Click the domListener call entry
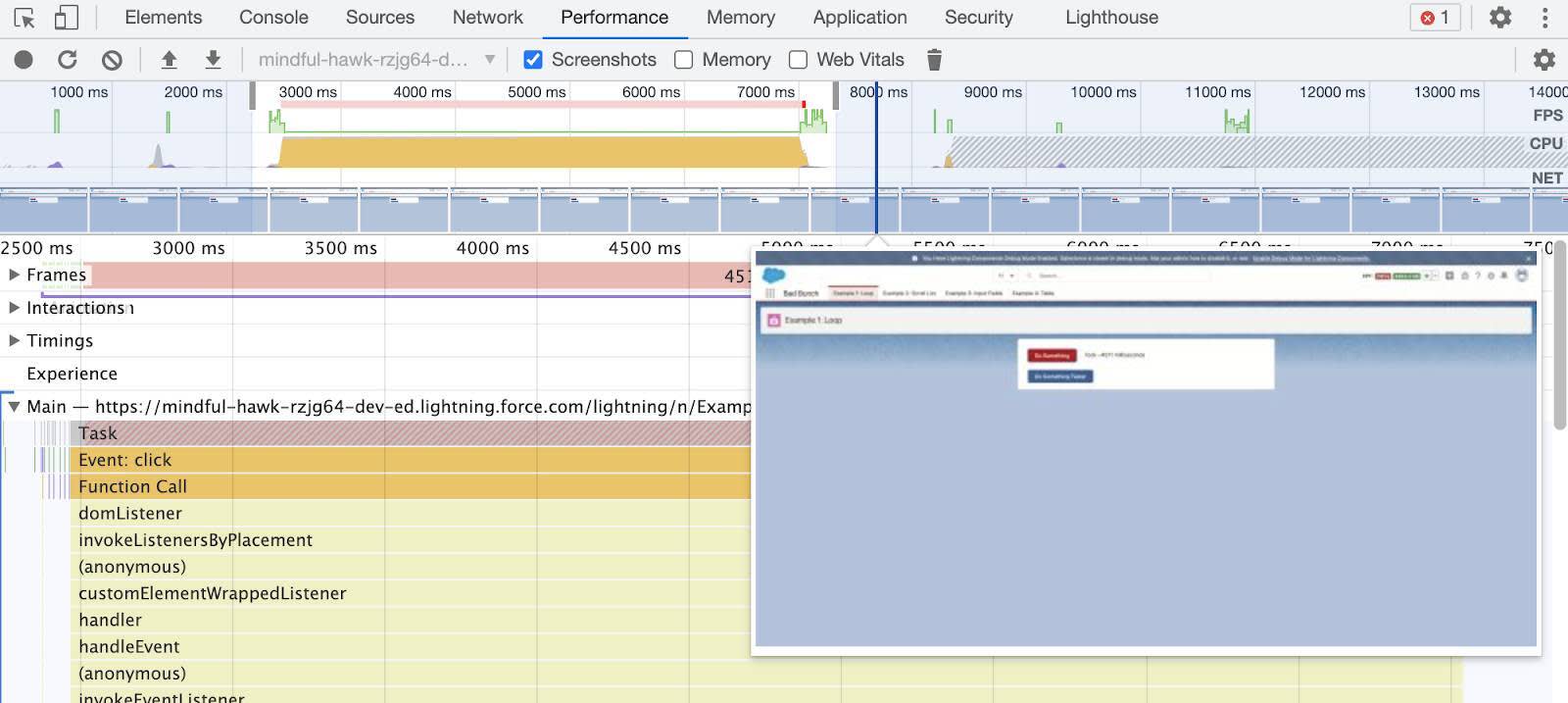 pyautogui.click(x=412, y=513)
